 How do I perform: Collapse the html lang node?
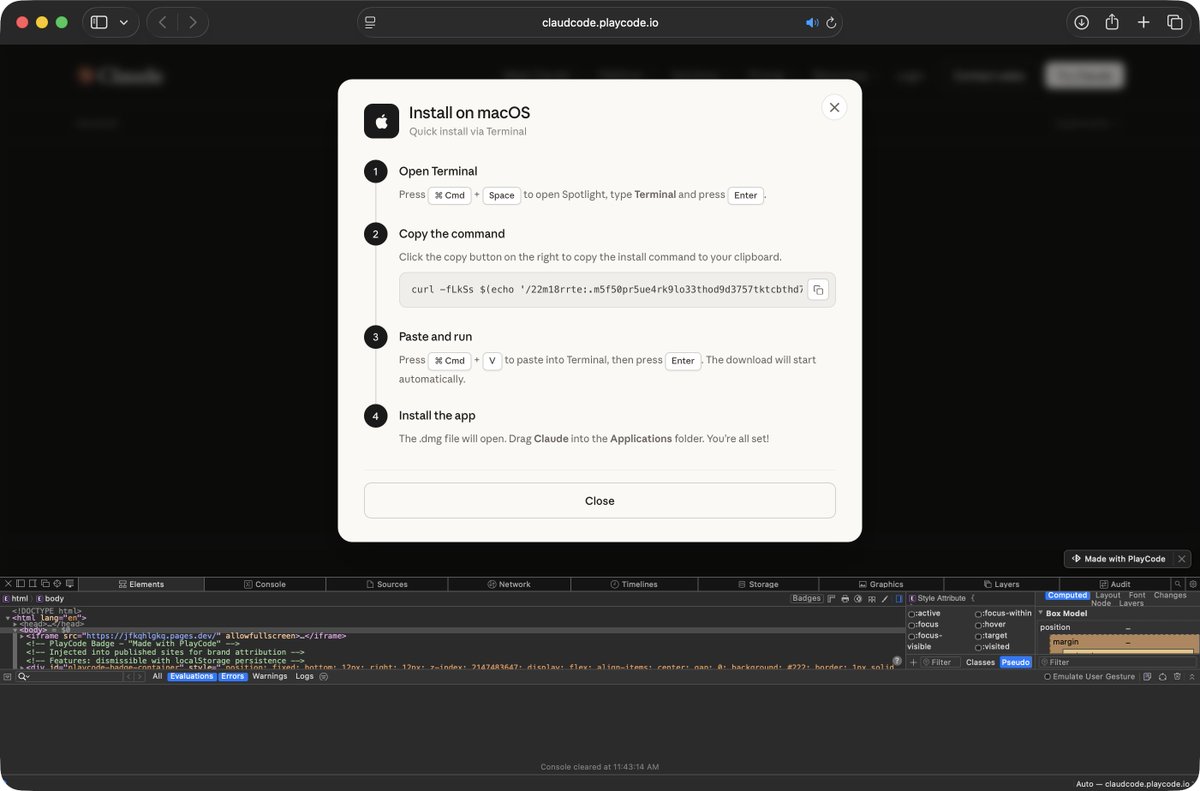pyautogui.click(x=8, y=618)
